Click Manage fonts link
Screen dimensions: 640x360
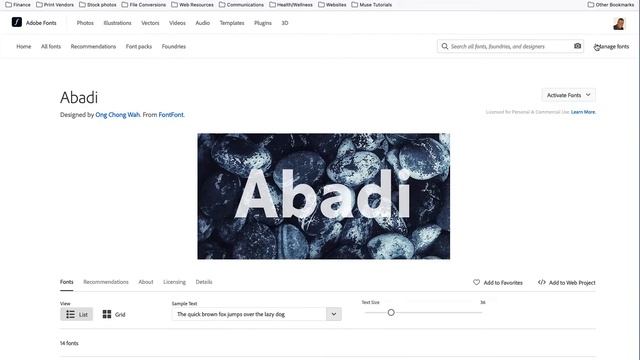pos(611,47)
